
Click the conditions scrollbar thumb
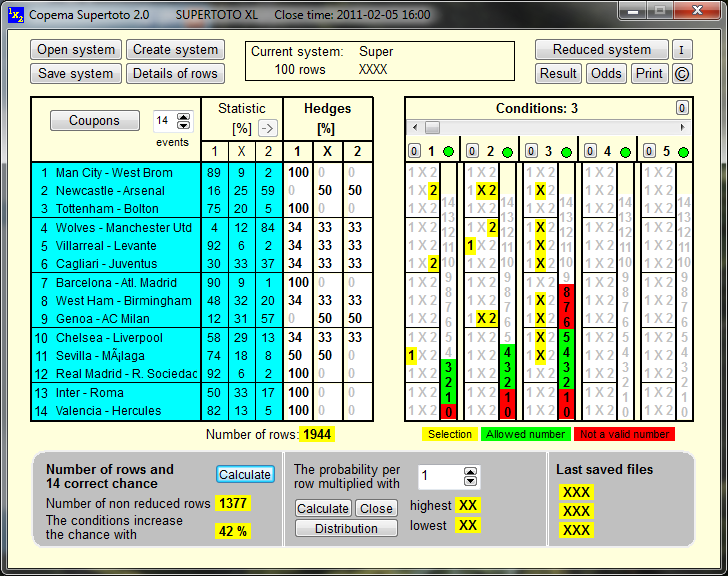433,127
